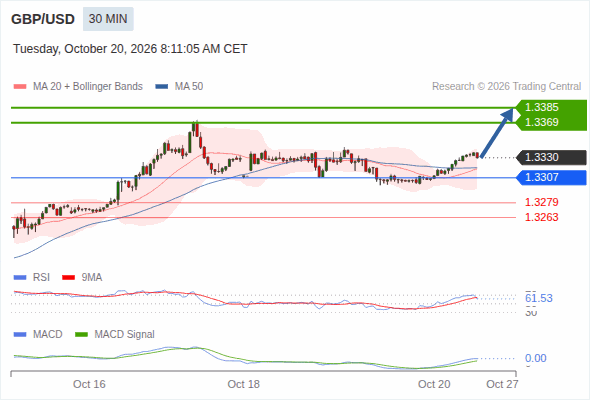Click the GBP/USD pair title
The image size is (590, 400).
click(x=43, y=19)
